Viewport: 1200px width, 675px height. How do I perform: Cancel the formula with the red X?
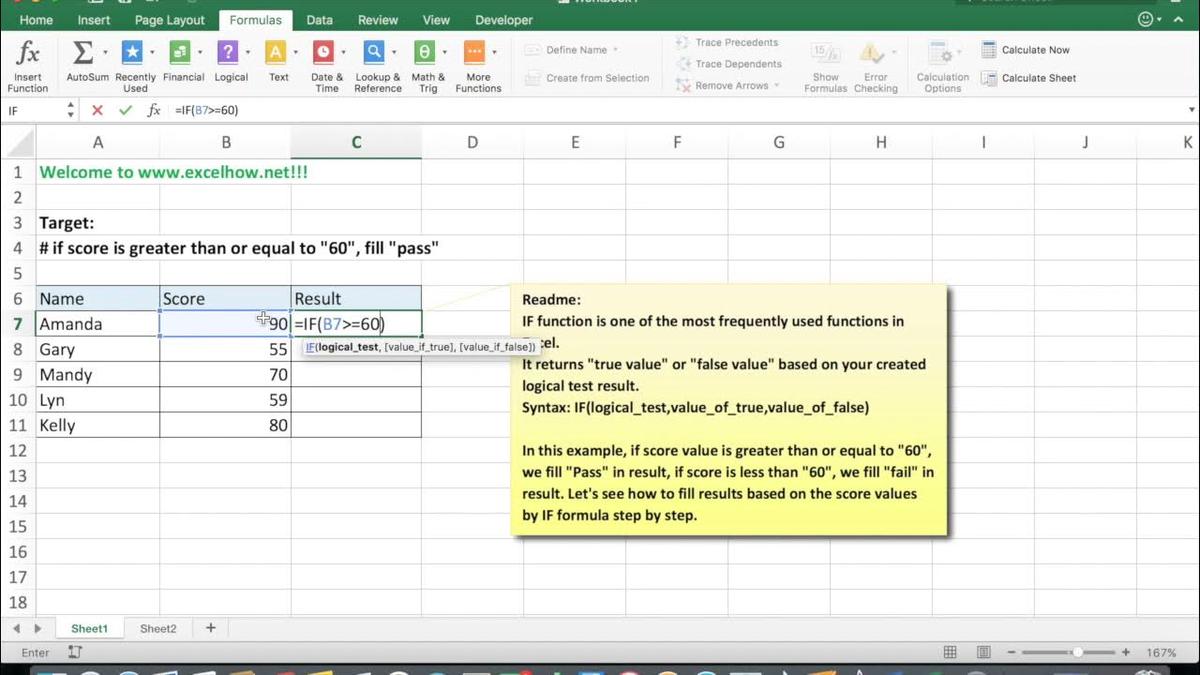tap(96, 110)
